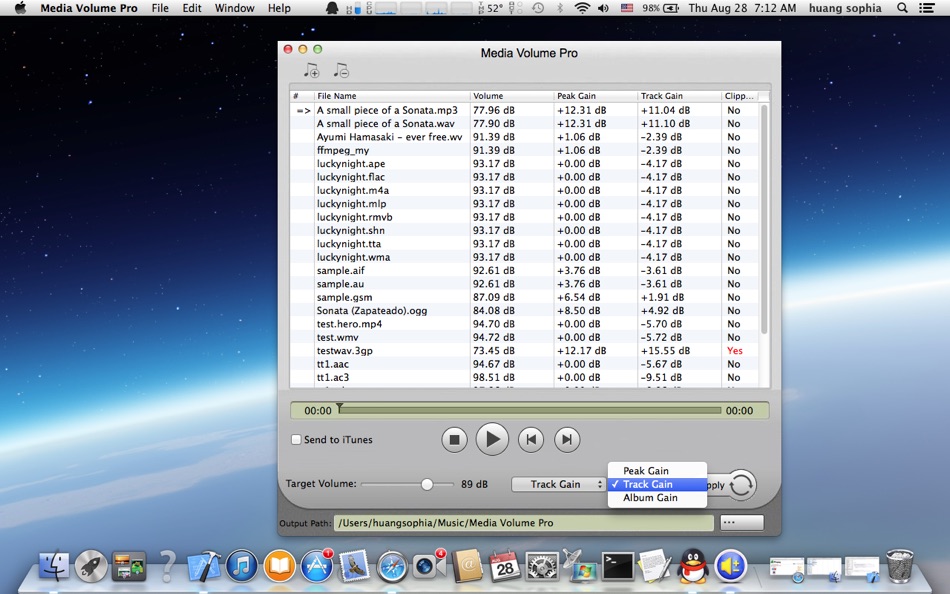This screenshot has height=594, width=950.
Task: Open iTunes from the Dock
Action: (242, 566)
